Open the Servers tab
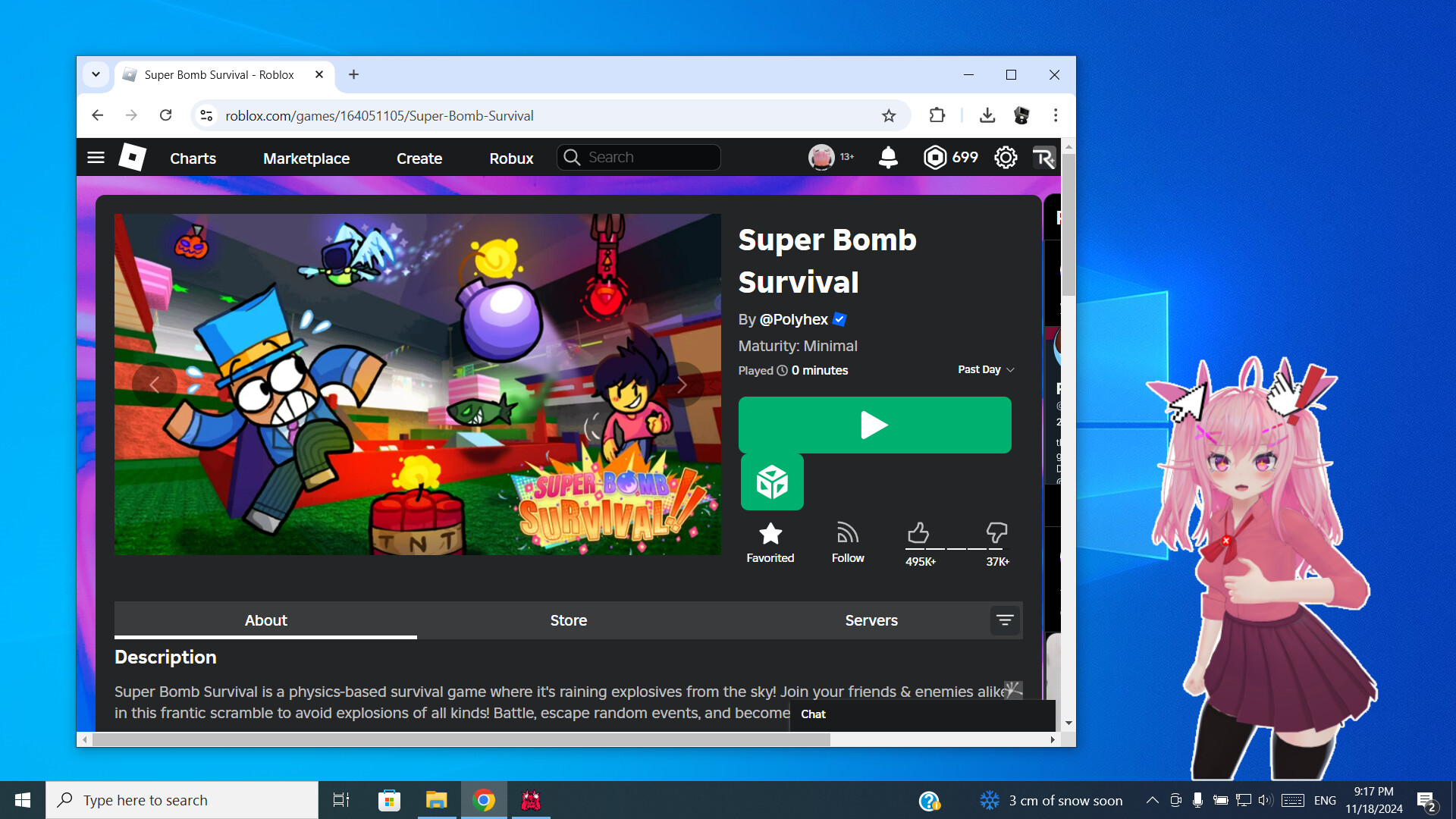This screenshot has width=1456, height=819. [871, 620]
